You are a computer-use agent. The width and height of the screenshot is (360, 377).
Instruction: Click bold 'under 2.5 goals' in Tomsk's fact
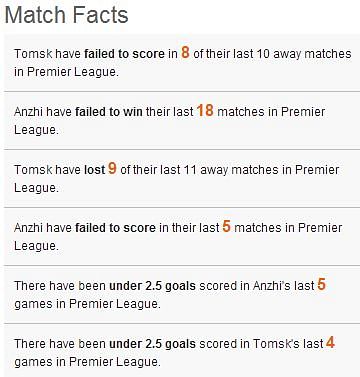(x=152, y=344)
